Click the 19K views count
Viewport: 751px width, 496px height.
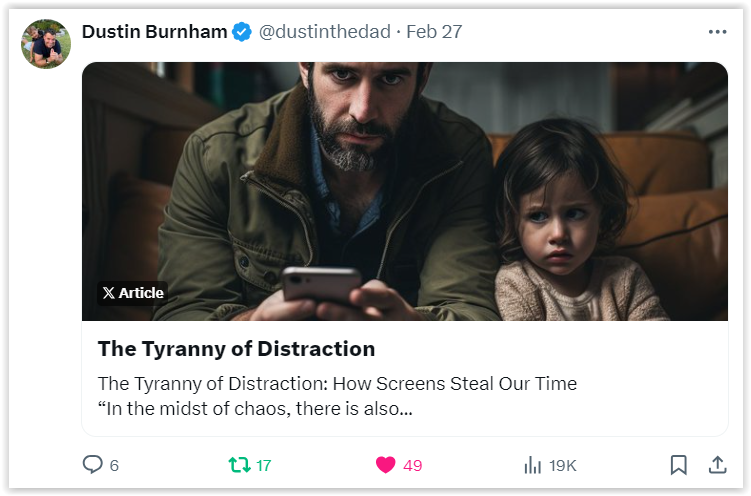point(562,465)
